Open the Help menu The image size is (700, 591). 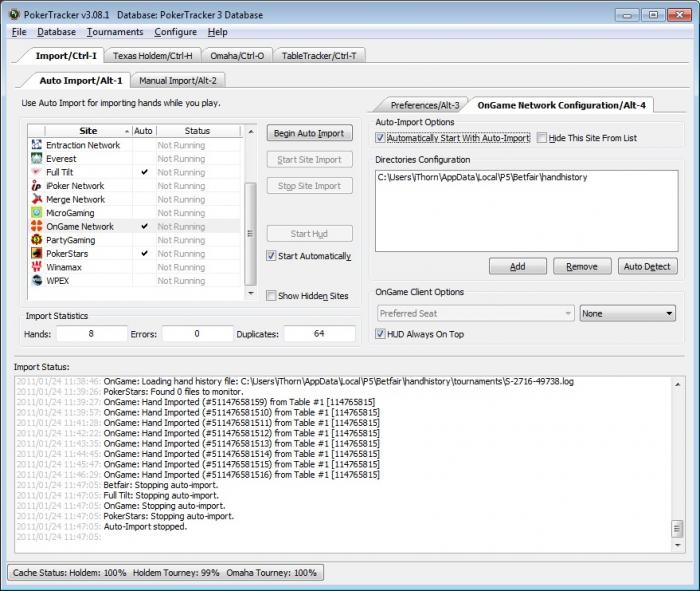coord(217,32)
